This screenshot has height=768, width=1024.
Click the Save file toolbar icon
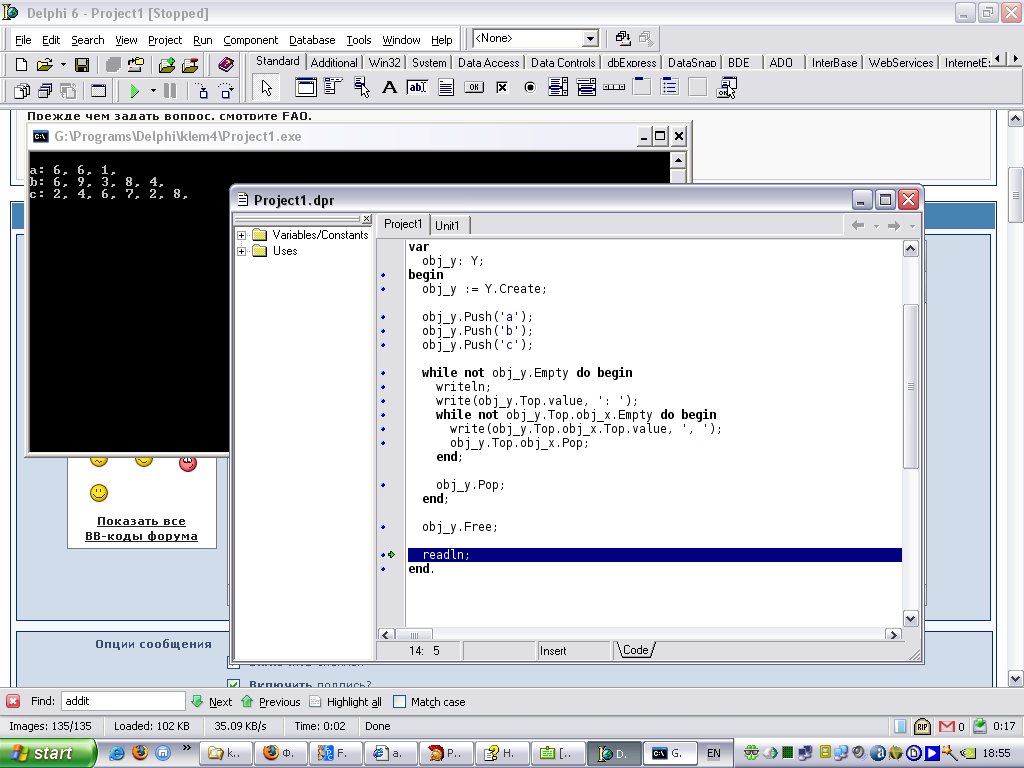[82, 65]
